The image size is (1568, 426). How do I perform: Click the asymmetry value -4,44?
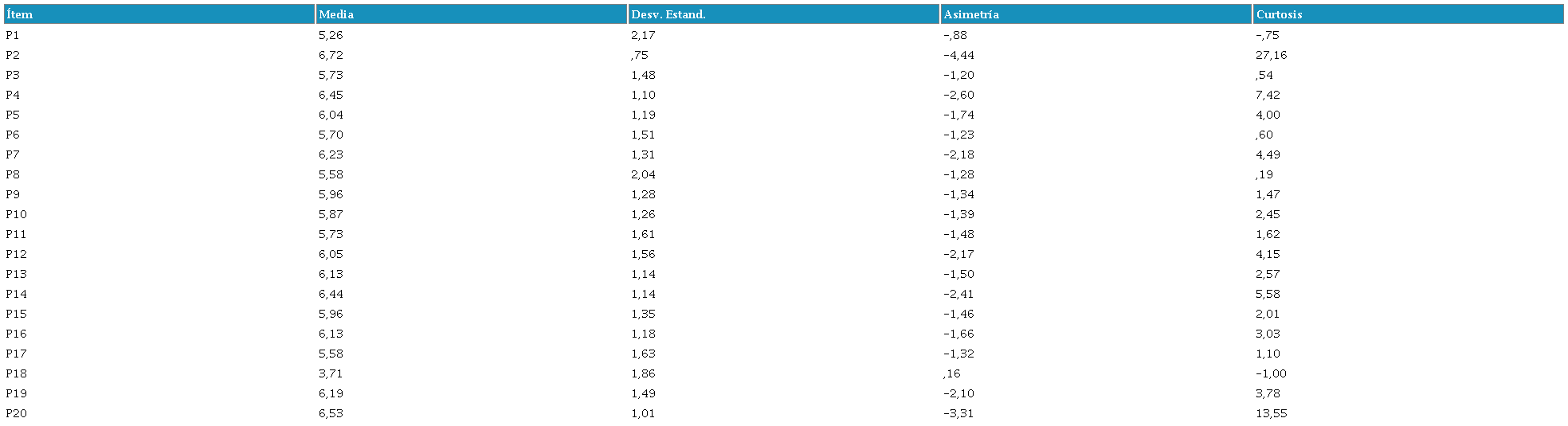[x=958, y=55]
